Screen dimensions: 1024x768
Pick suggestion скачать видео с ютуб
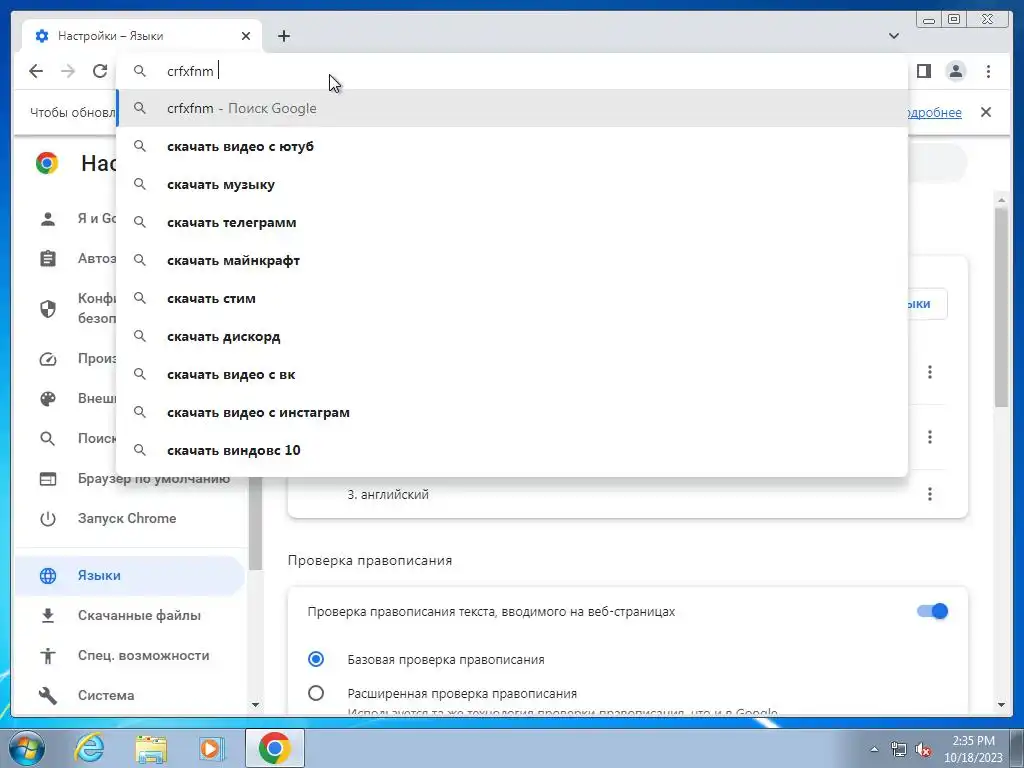(x=511, y=146)
